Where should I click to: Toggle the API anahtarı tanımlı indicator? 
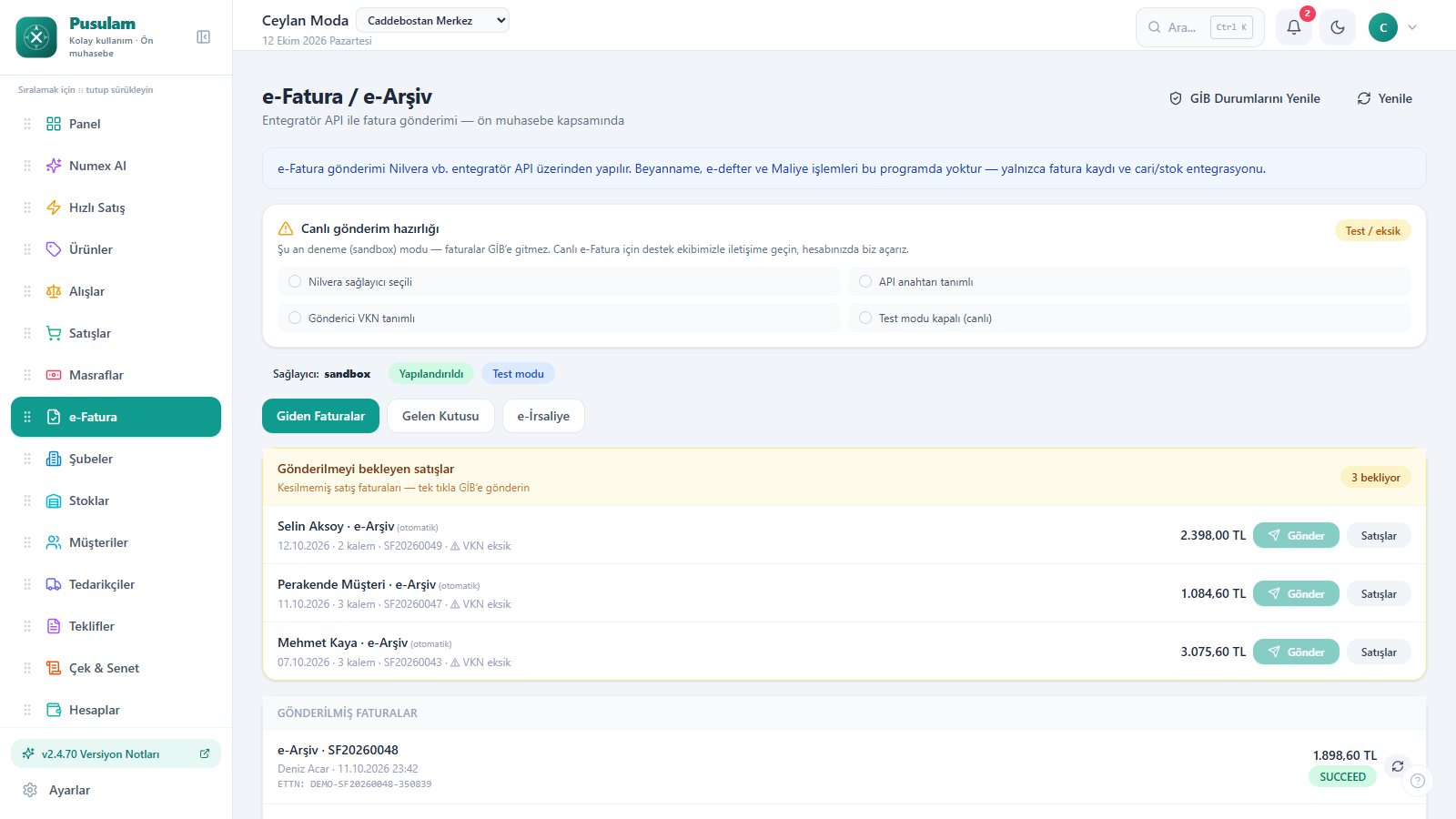pyautogui.click(x=865, y=281)
